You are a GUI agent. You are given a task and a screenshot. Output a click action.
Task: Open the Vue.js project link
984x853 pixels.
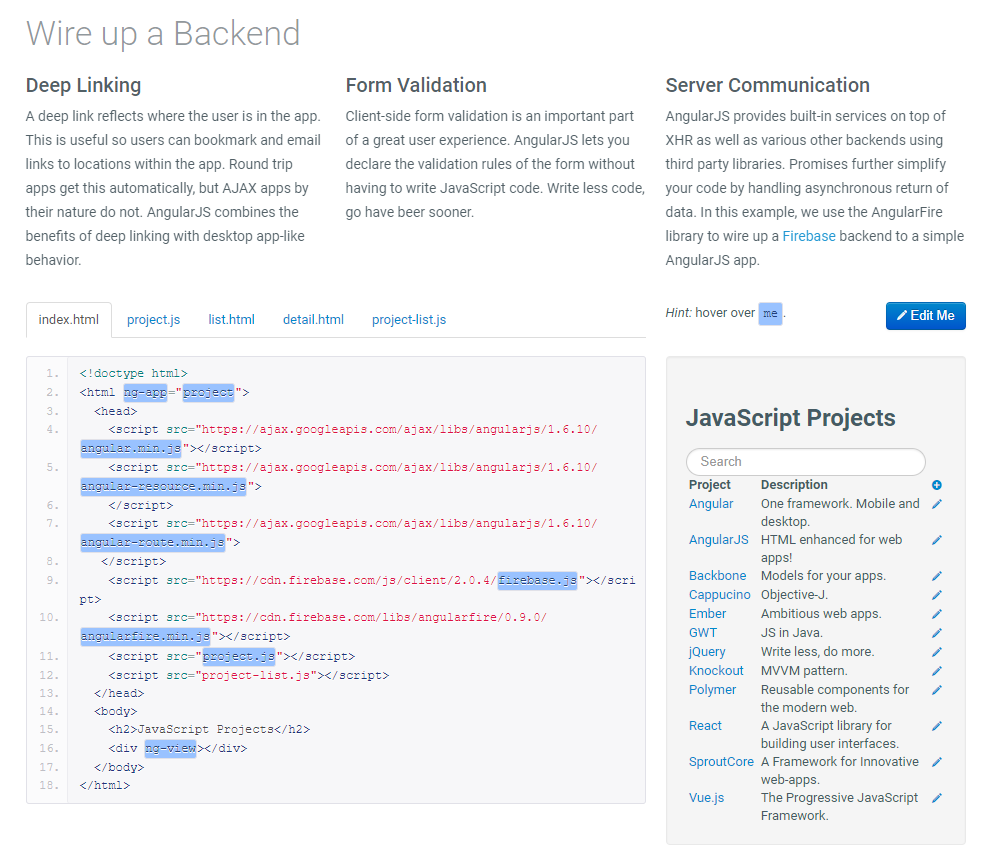706,798
